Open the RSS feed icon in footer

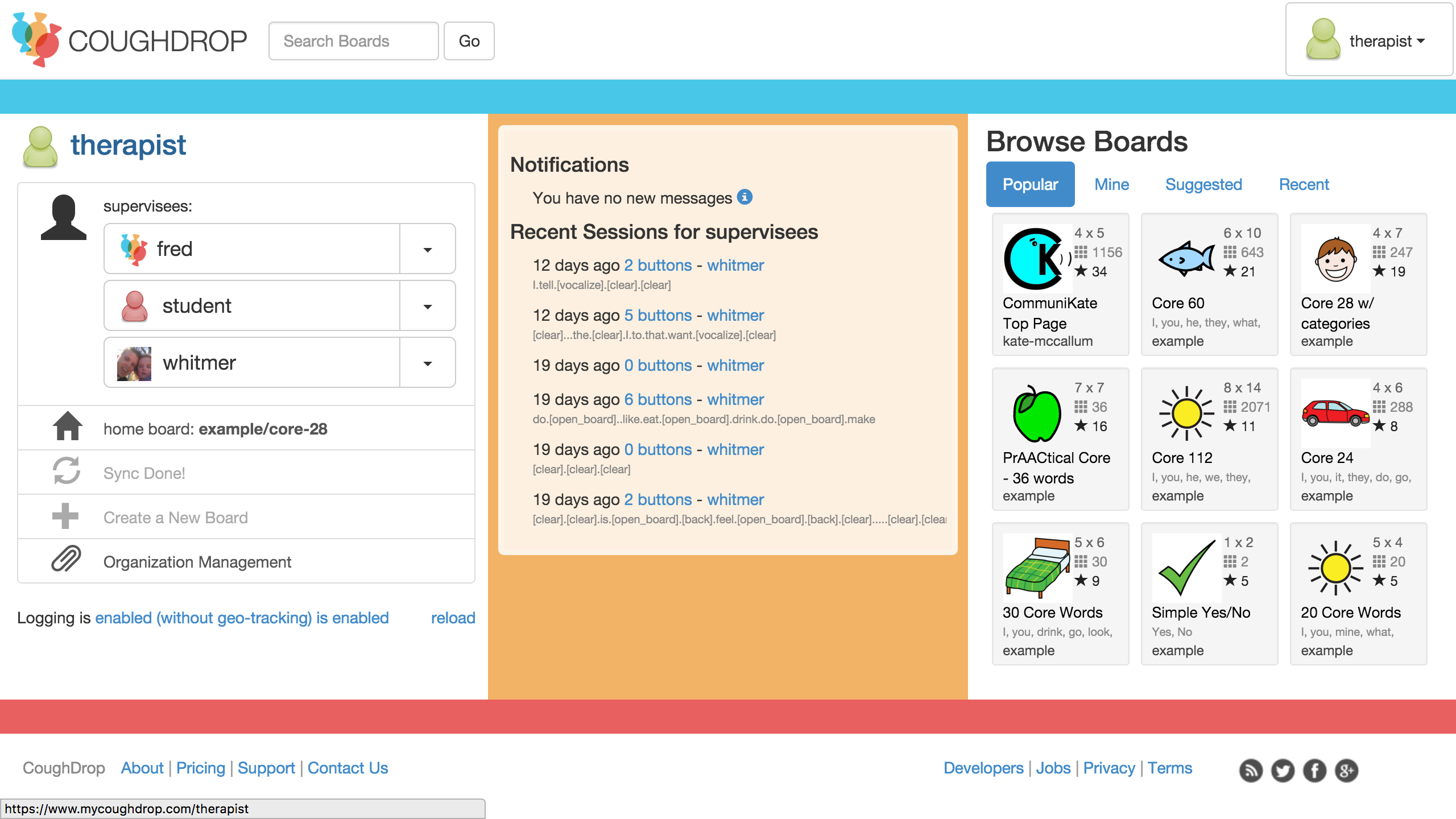pyautogui.click(x=1250, y=771)
